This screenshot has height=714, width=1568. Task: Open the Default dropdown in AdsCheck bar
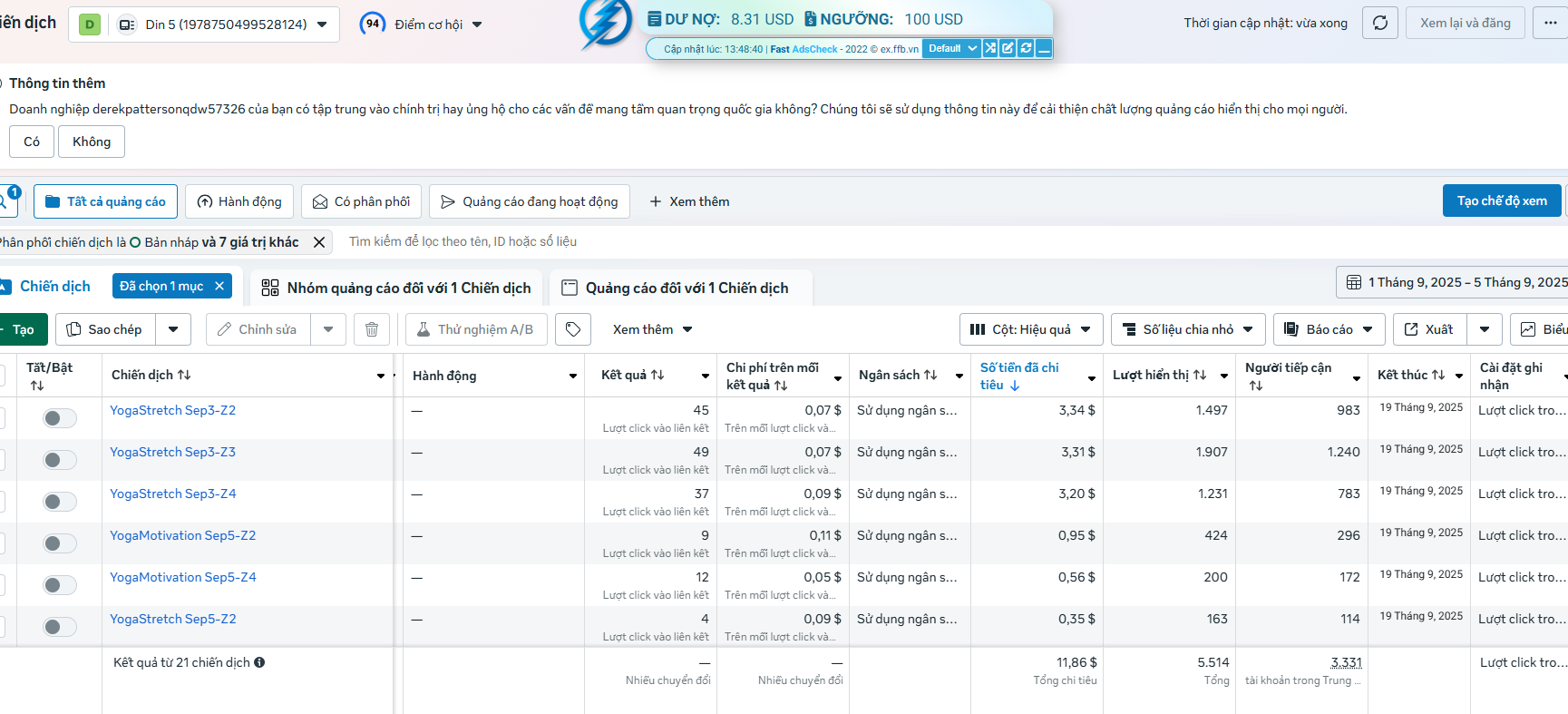pyautogui.click(x=951, y=48)
